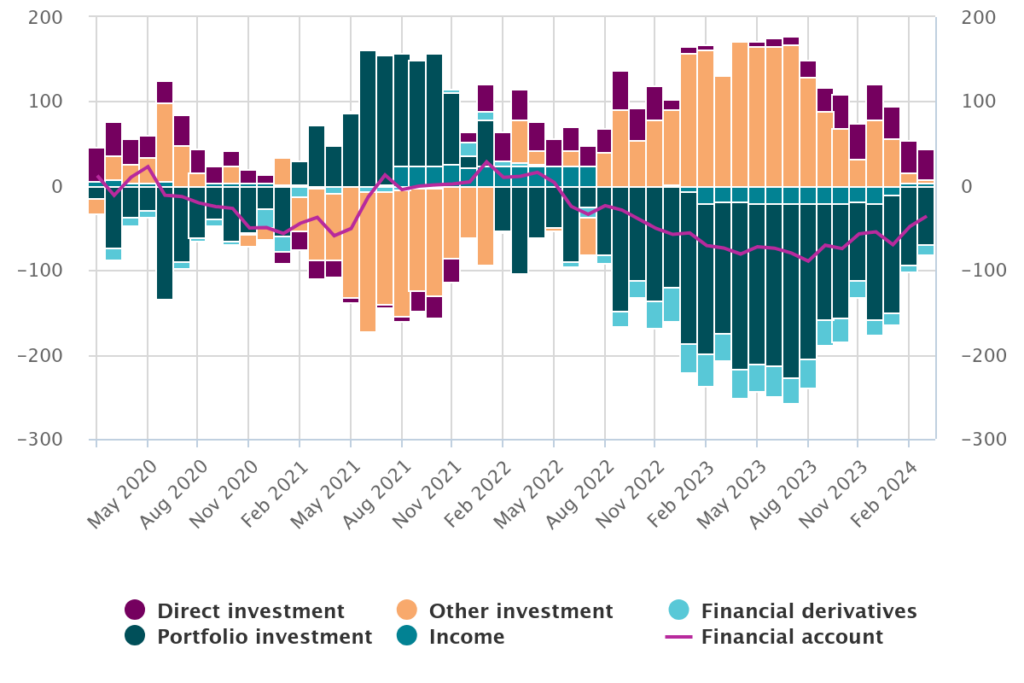The height and width of the screenshot is (683, 1024).
Task: Click the Feb 2024 x-axis label
Action: pyautogui.click(x=886, y=487)
